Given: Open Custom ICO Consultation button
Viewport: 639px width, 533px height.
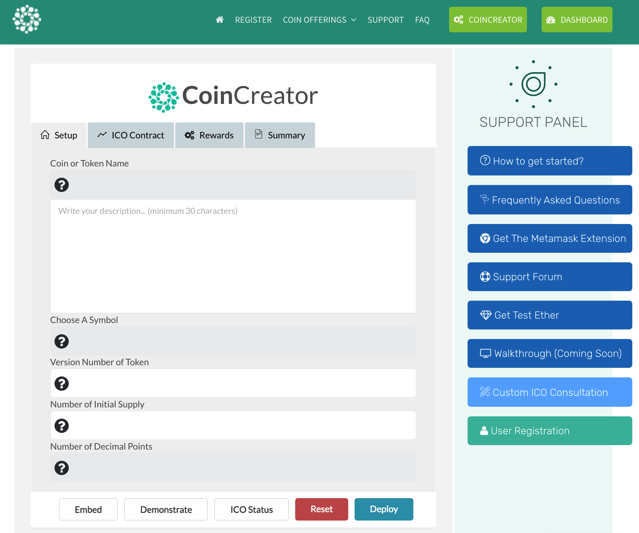Looking at the screenshot, I should click(550, 392).
